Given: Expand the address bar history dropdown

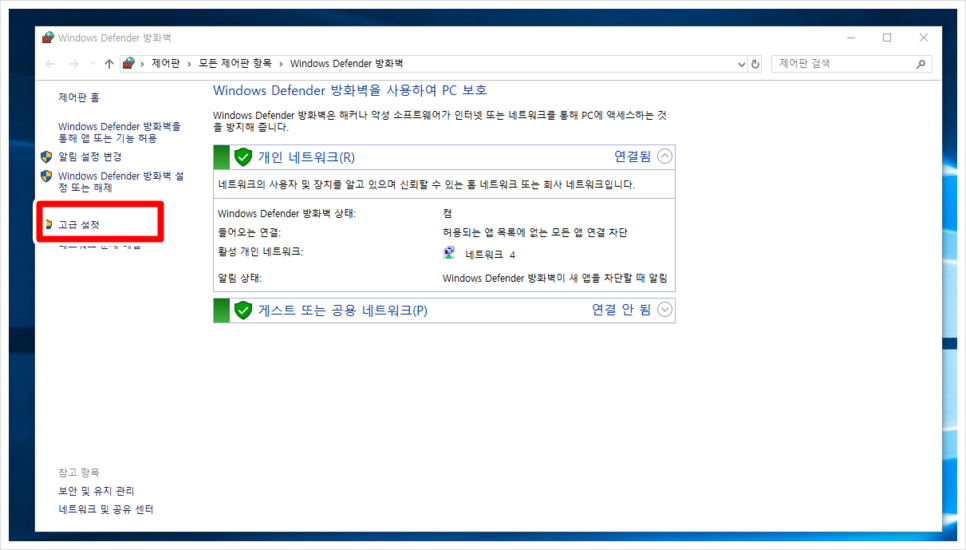Looking at the screenshot, I should point(741,64).
